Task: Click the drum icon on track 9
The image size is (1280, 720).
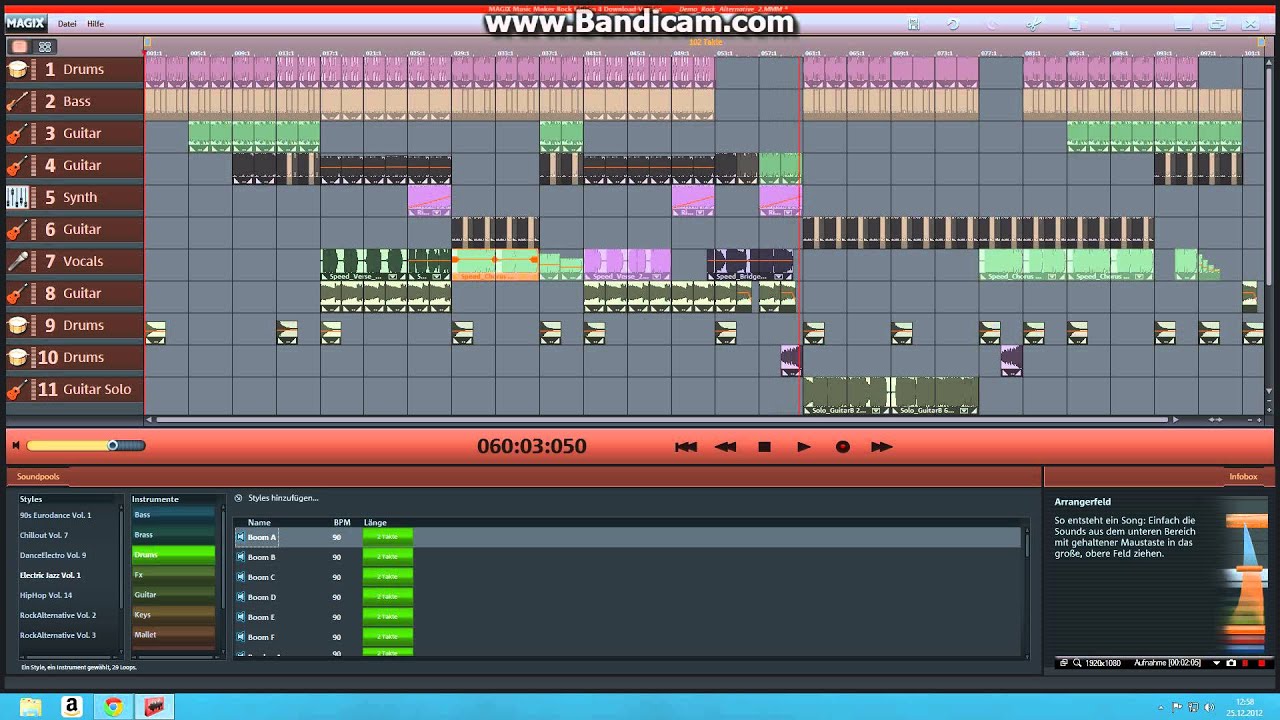Action: [x=18, y=325]
